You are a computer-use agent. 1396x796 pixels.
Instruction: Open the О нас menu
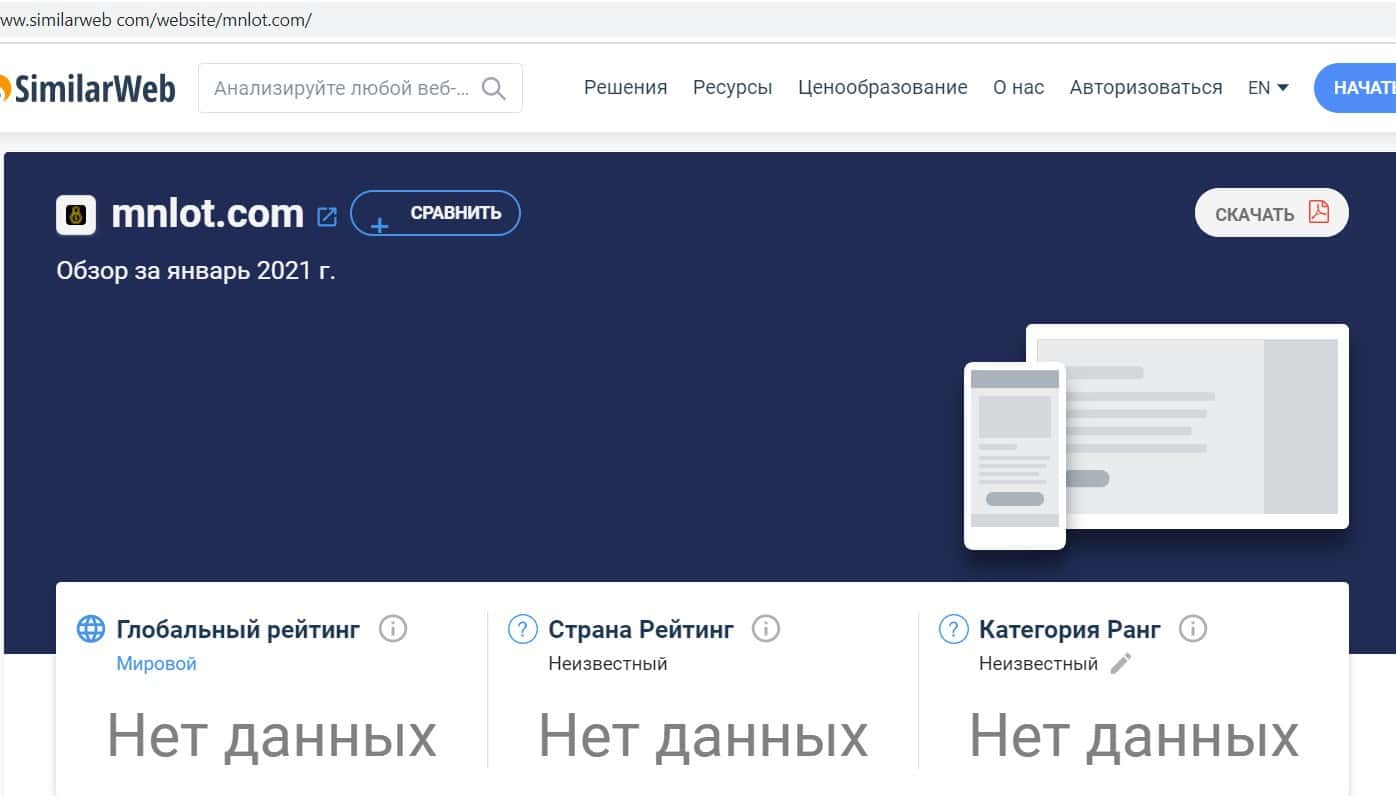pyautogui.click(x=1019, y=88)
